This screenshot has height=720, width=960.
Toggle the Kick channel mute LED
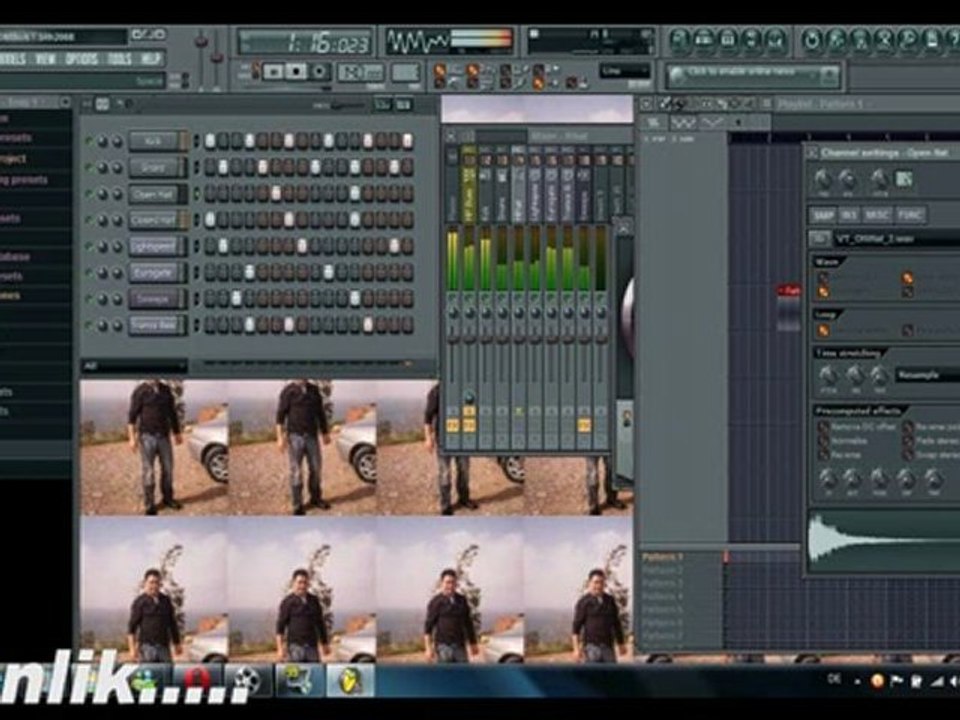[x=91, y=141]
